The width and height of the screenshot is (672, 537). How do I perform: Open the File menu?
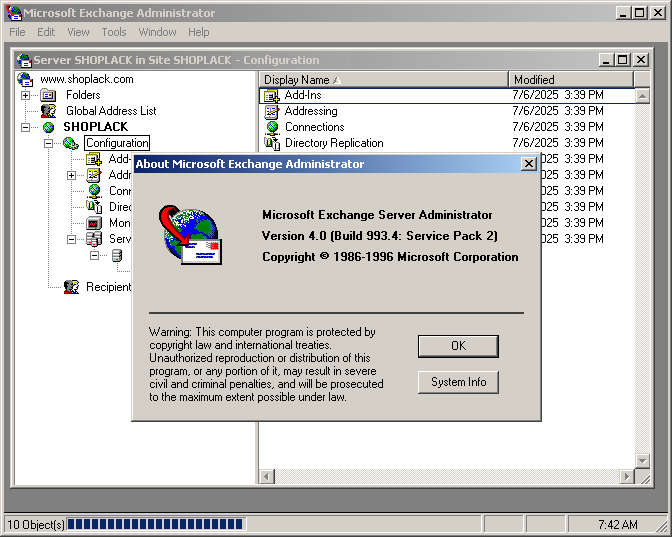(x=17, y=32)
